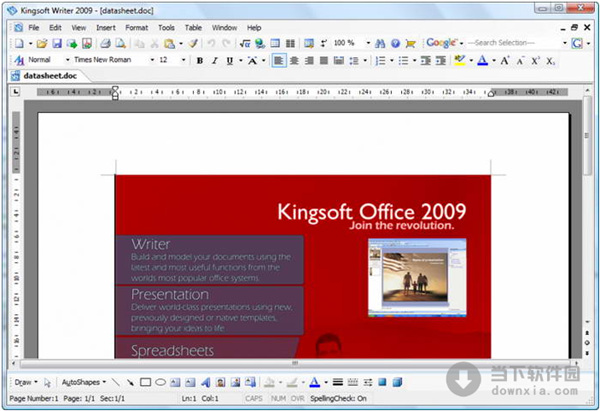Open the 100% zoom dropdown
This screenshot has width=600, height=411.
tap(367, 44)
